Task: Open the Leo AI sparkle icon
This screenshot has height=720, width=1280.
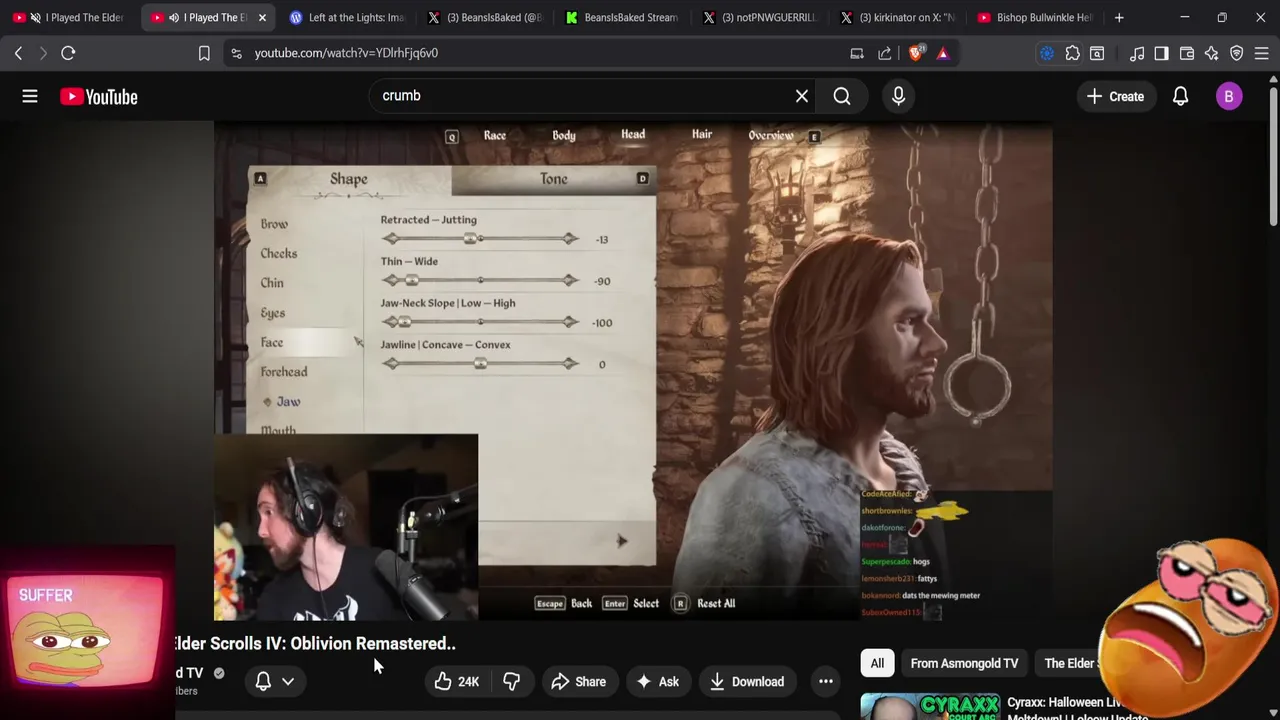Action: click(x=1211, y=53)
